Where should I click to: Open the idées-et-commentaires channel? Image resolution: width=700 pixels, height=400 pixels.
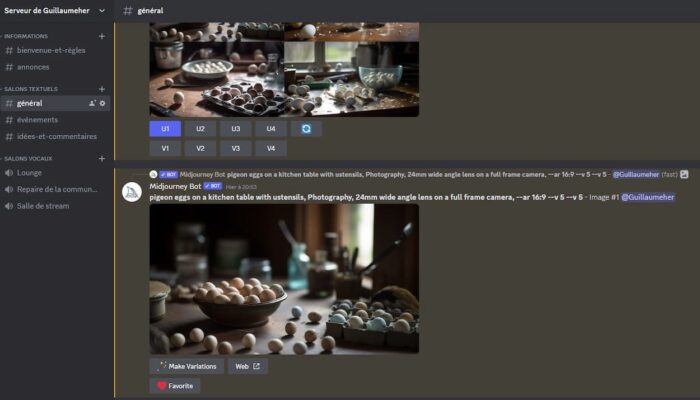[x=55, y=136]
